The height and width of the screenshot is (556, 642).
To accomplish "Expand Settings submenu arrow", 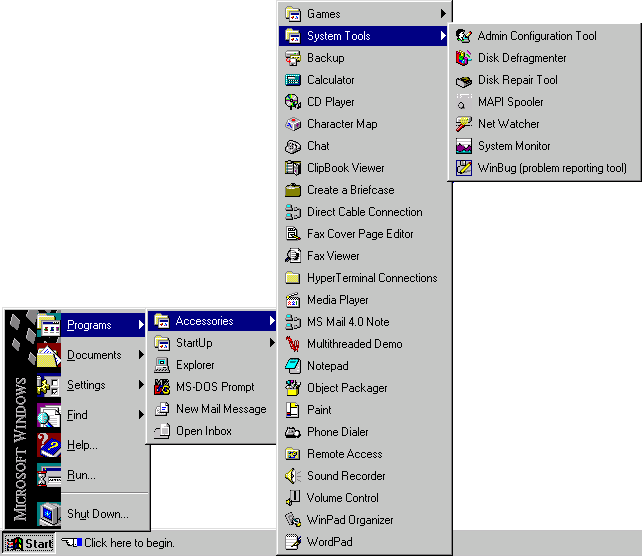I will [141, 385].
